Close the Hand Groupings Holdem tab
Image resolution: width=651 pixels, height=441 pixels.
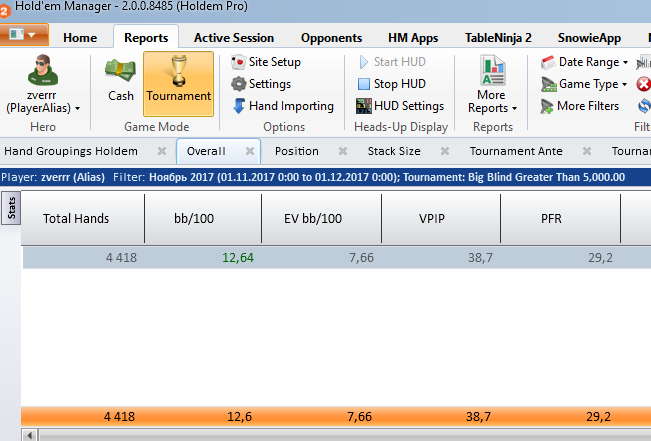(x=162, y=151)
